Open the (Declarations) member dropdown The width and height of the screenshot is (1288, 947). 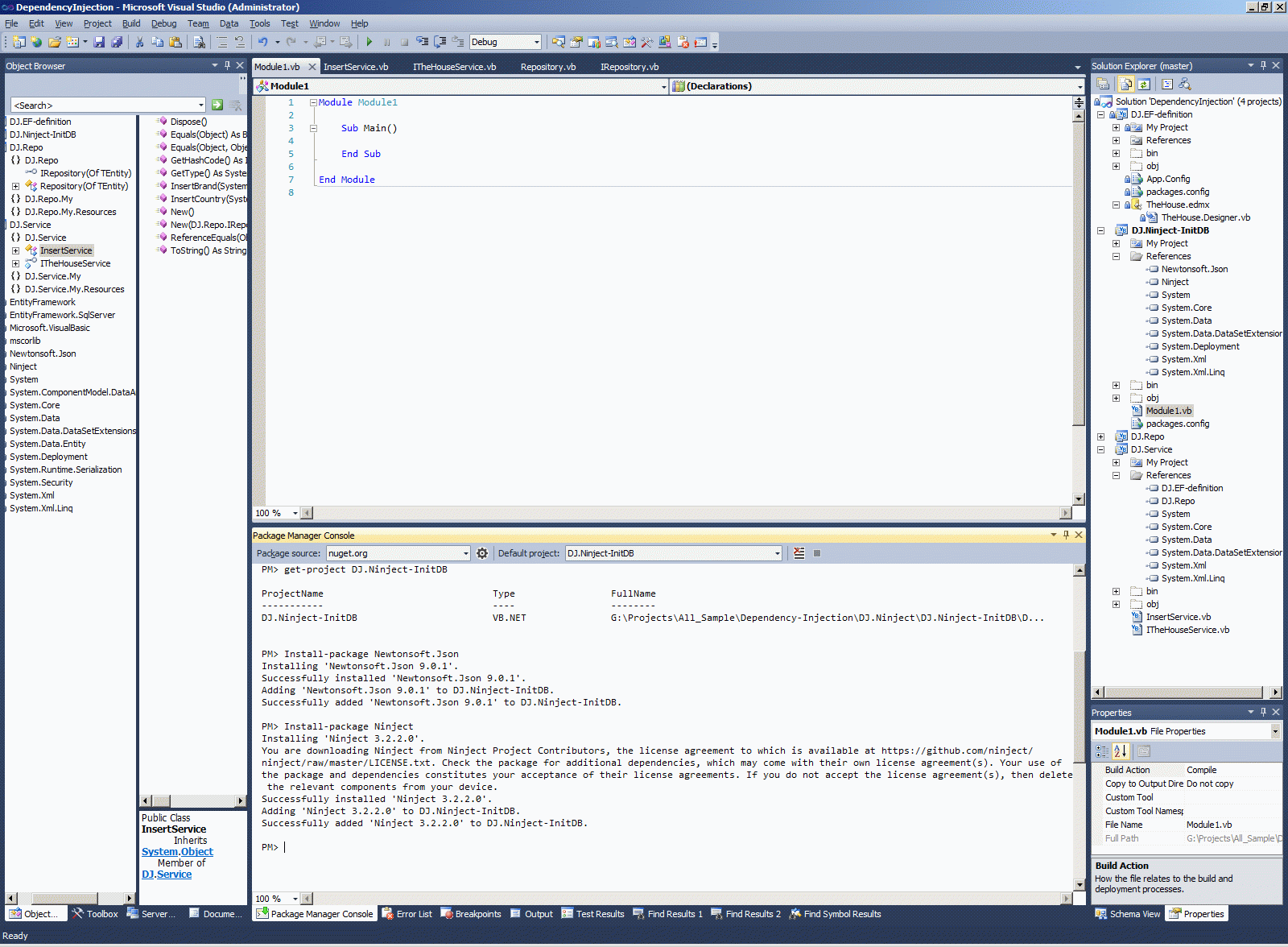click(x=1080, y=86)
